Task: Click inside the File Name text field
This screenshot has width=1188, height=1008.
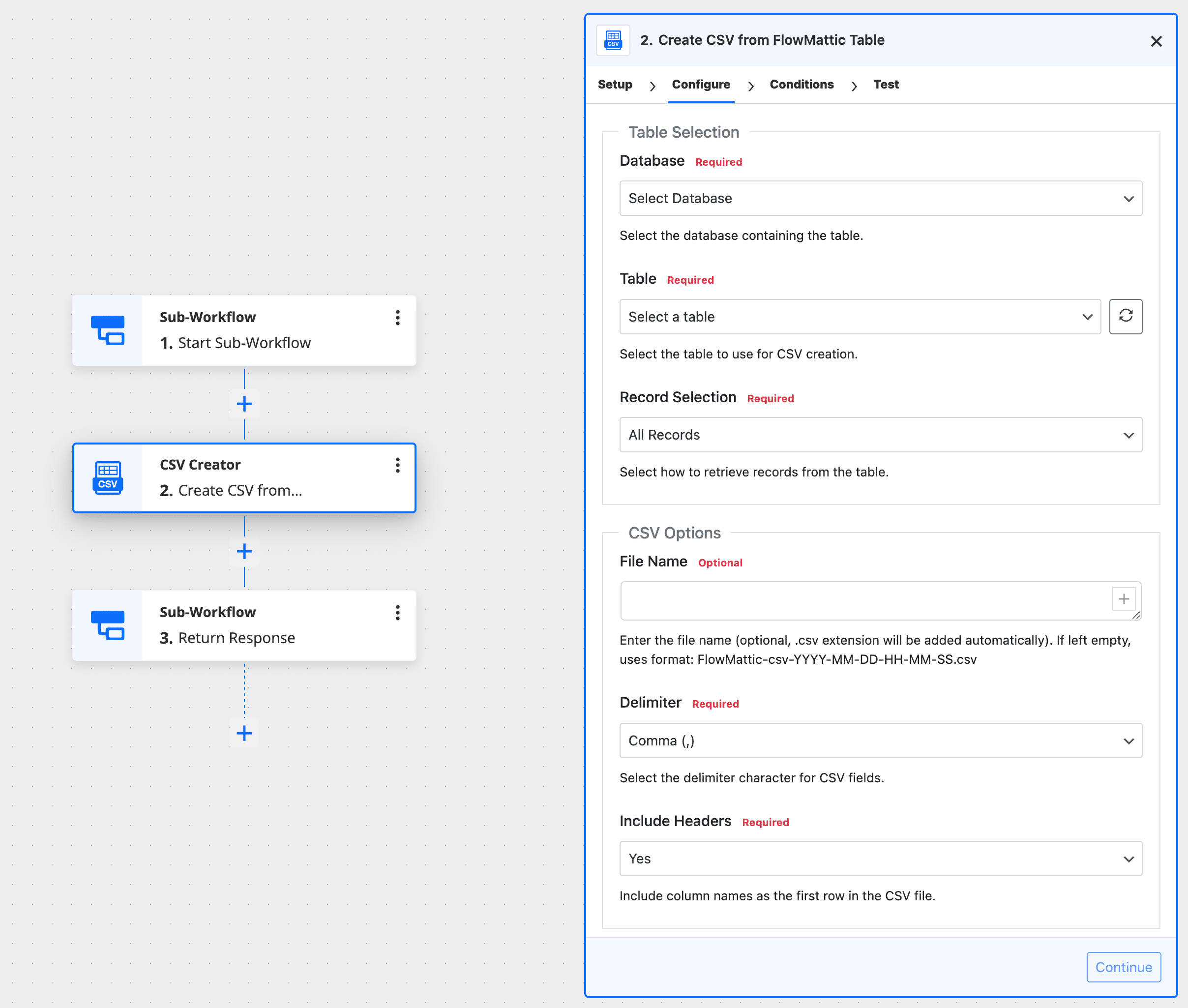Action: click(x=857, y=600)
